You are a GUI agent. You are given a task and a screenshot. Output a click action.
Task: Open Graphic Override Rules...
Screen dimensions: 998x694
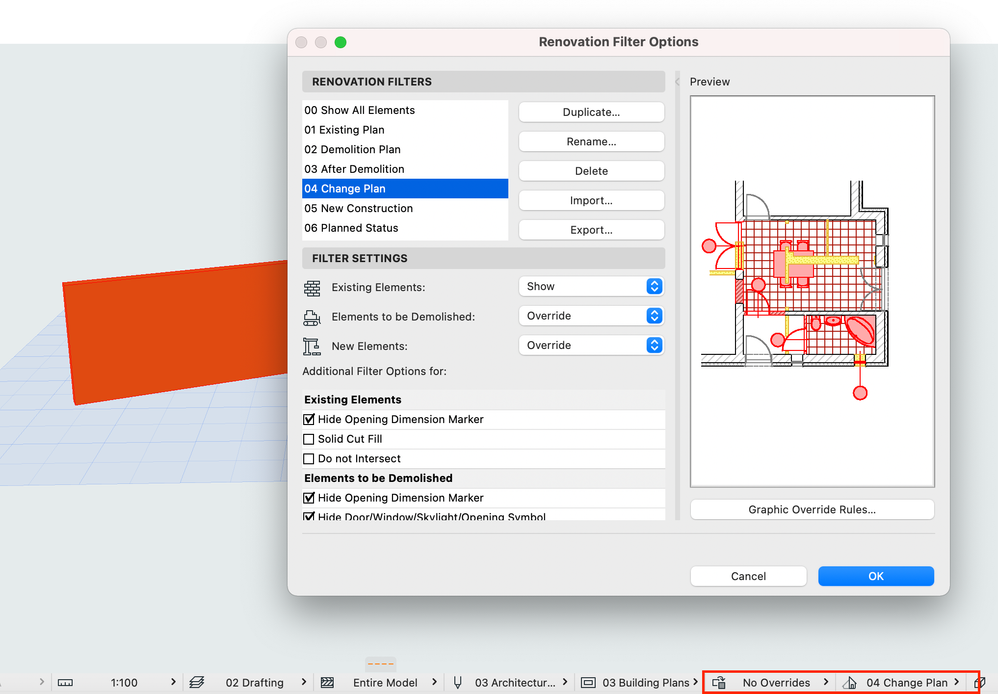tap(812, 509)
